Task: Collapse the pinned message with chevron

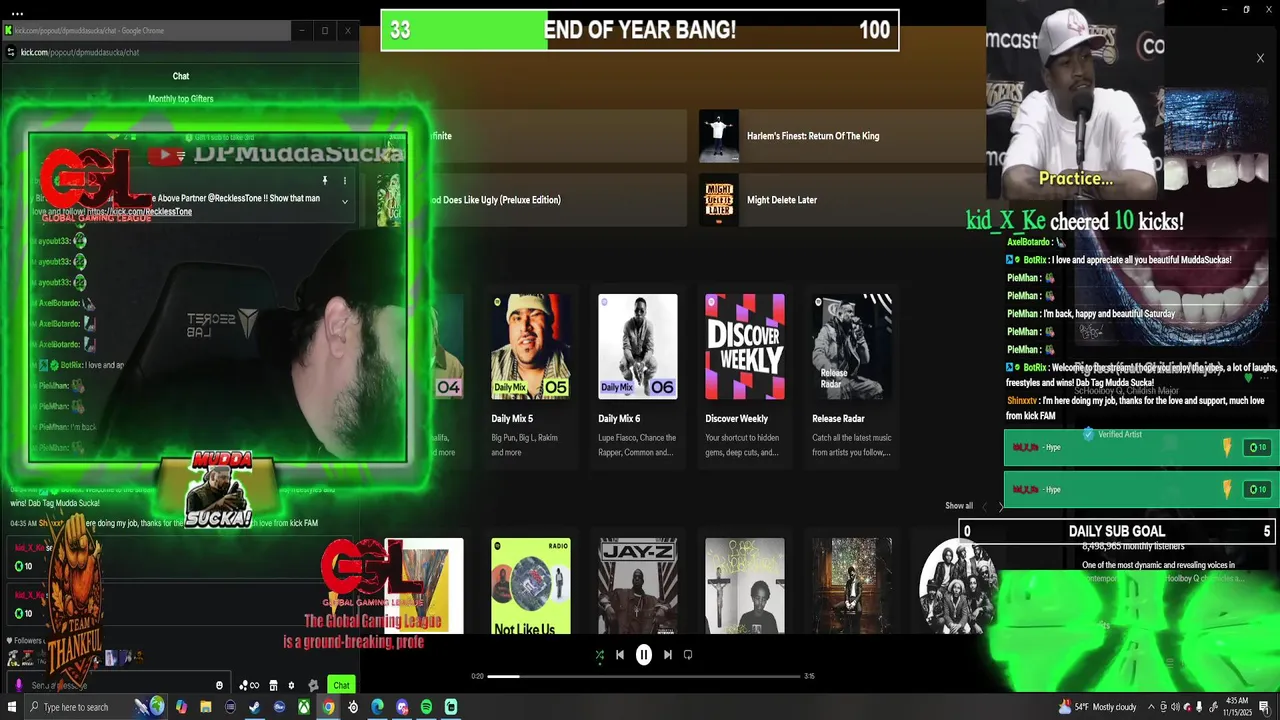Action: (344, 201)
